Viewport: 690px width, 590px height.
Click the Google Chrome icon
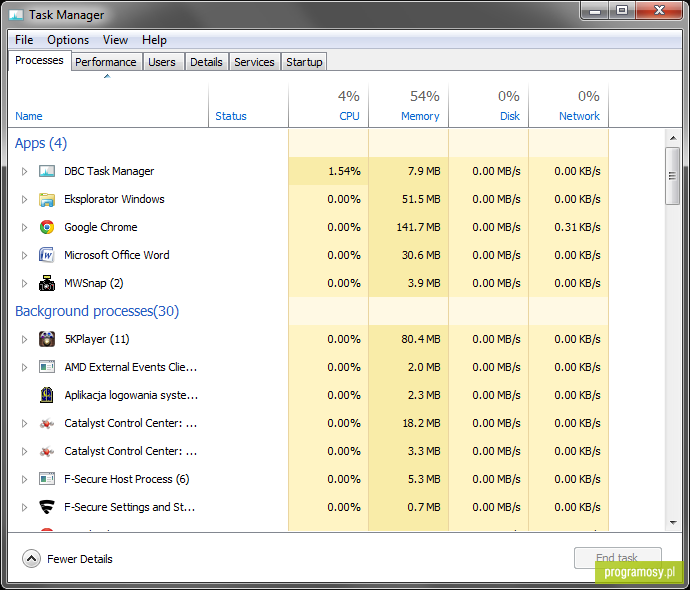tap(47, 227)
